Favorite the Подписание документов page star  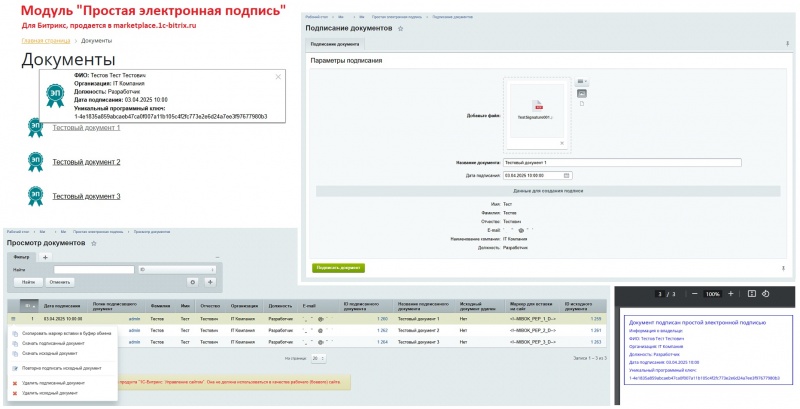[x=401, y=29]
